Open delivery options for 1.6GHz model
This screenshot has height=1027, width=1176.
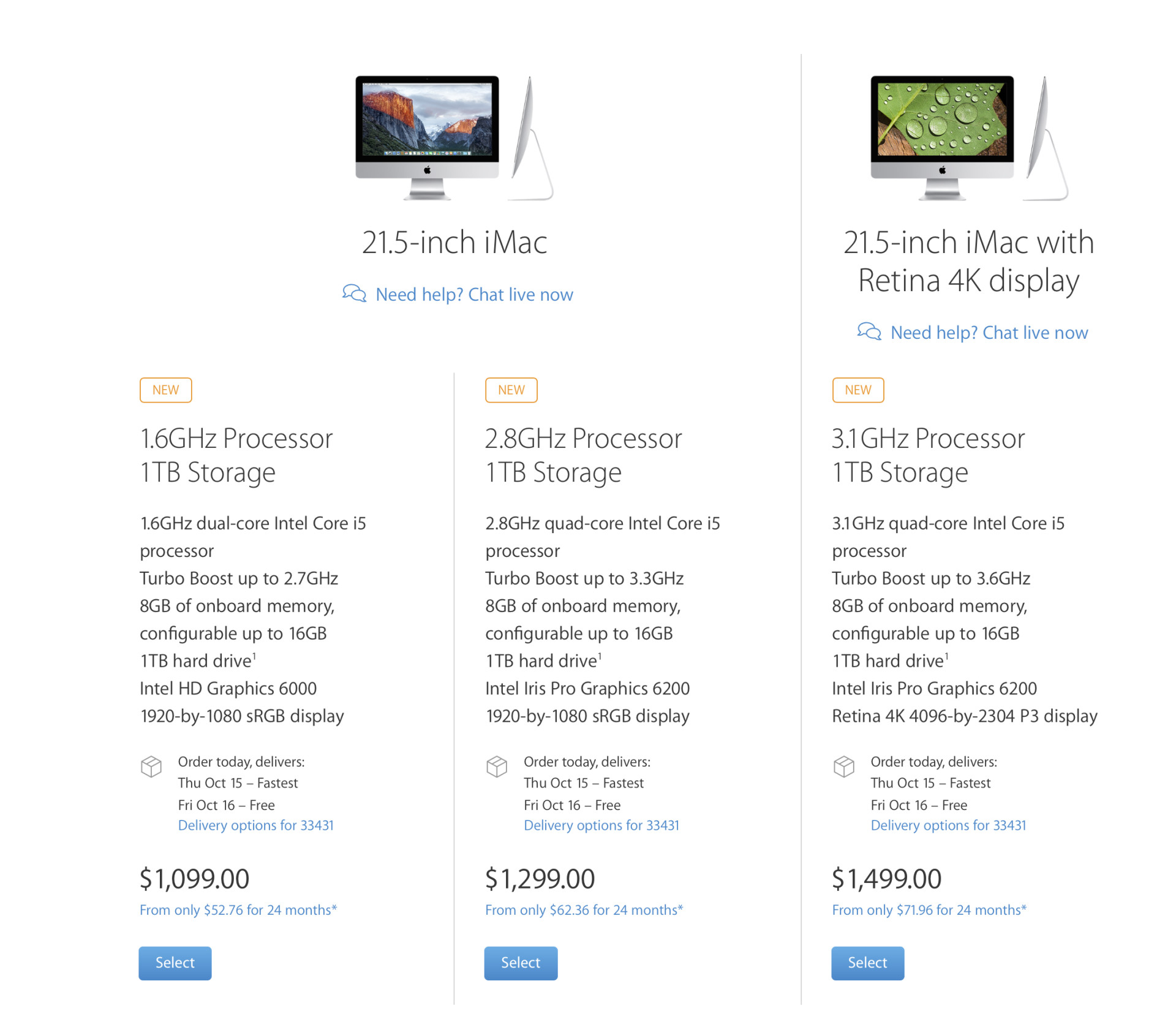point(256,825)
